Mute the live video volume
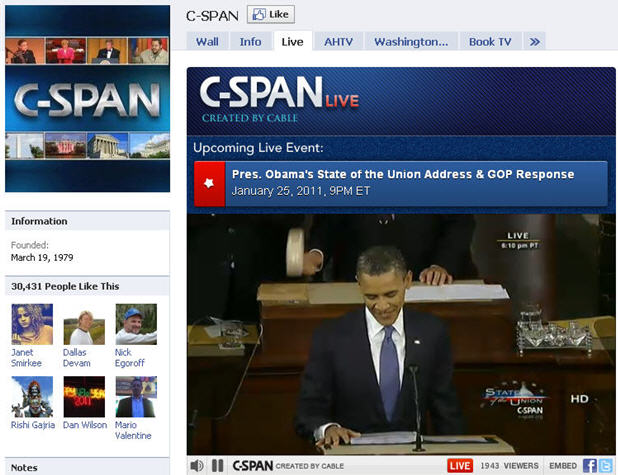The image size is (618, 475). 197,465
